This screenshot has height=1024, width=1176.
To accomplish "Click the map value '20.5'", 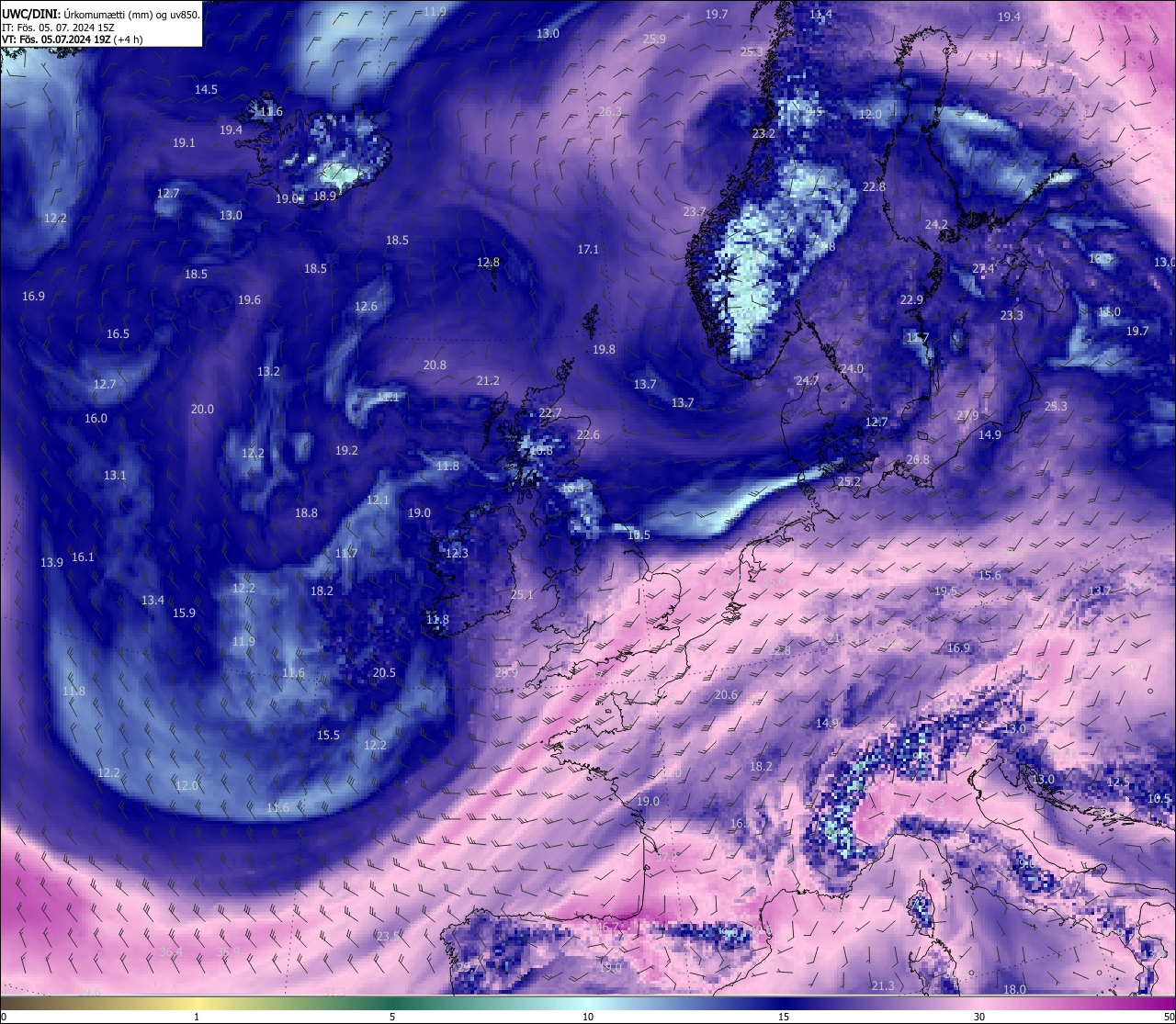I will tap(384, 673).
